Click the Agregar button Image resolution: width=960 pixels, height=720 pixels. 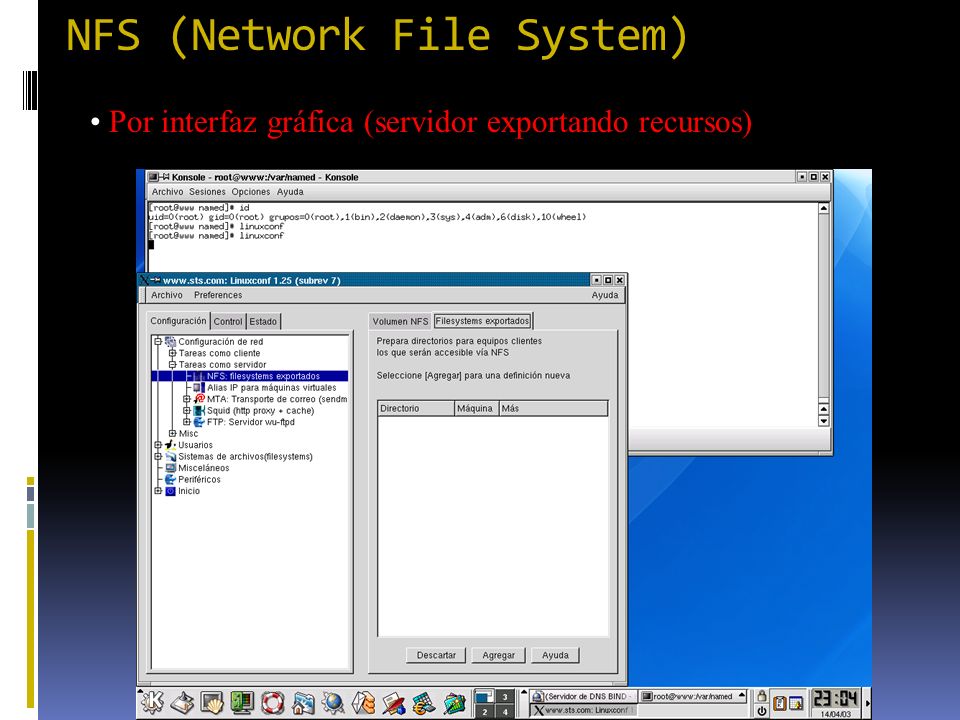click(x=498, y=655)
